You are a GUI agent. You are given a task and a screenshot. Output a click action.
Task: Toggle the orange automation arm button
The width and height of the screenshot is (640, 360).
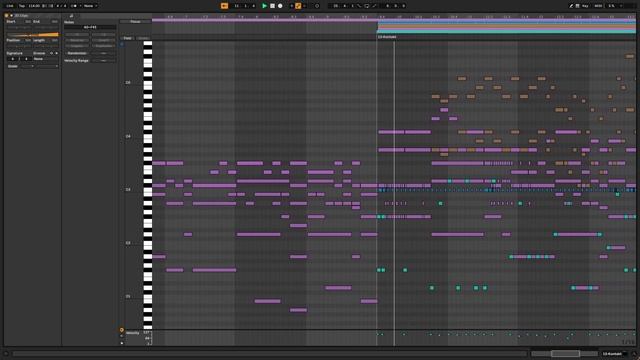tap(298, 6)
